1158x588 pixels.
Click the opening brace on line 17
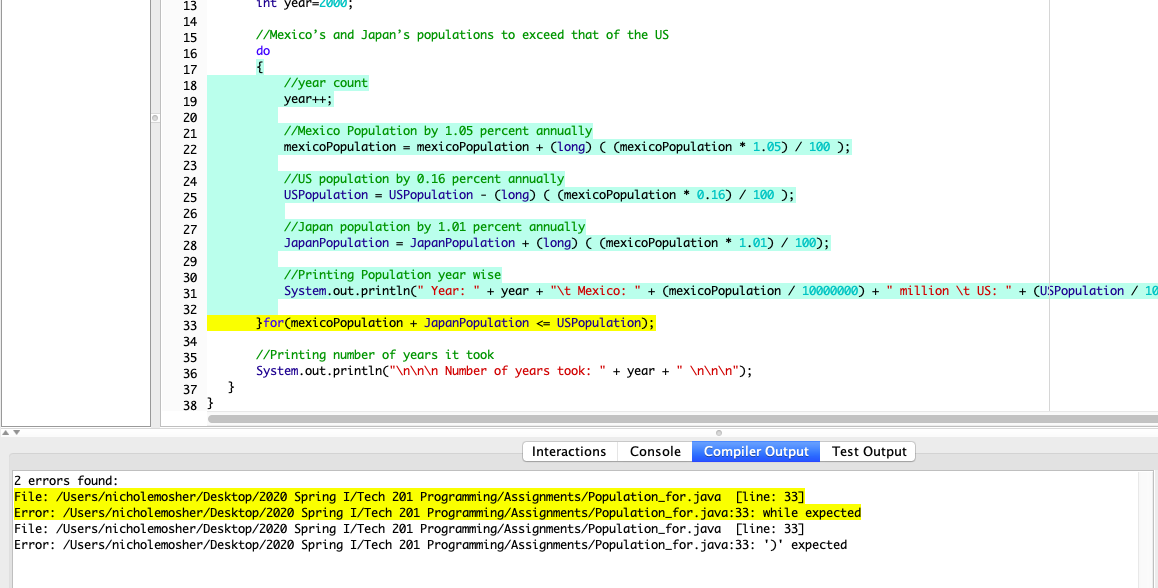point(260,67)
